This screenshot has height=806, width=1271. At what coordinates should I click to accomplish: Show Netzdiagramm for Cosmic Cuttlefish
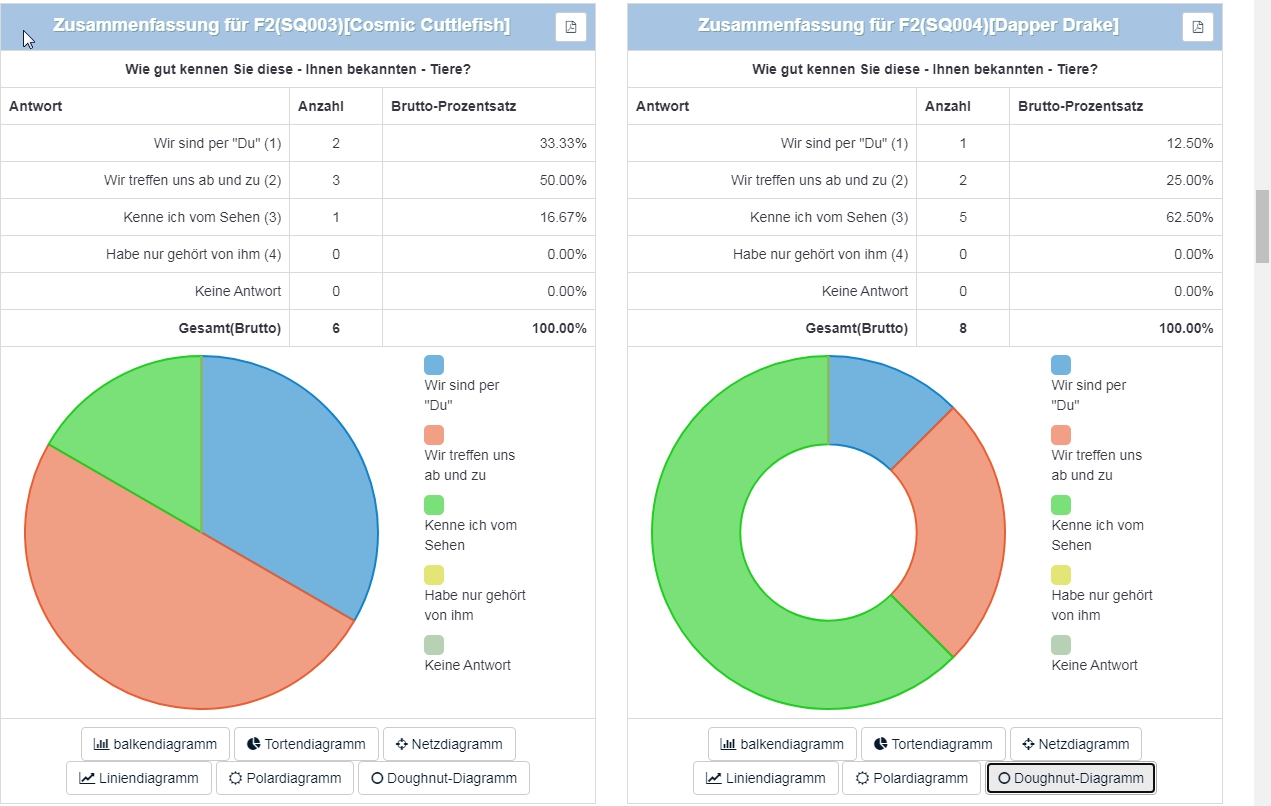(449, 744)
